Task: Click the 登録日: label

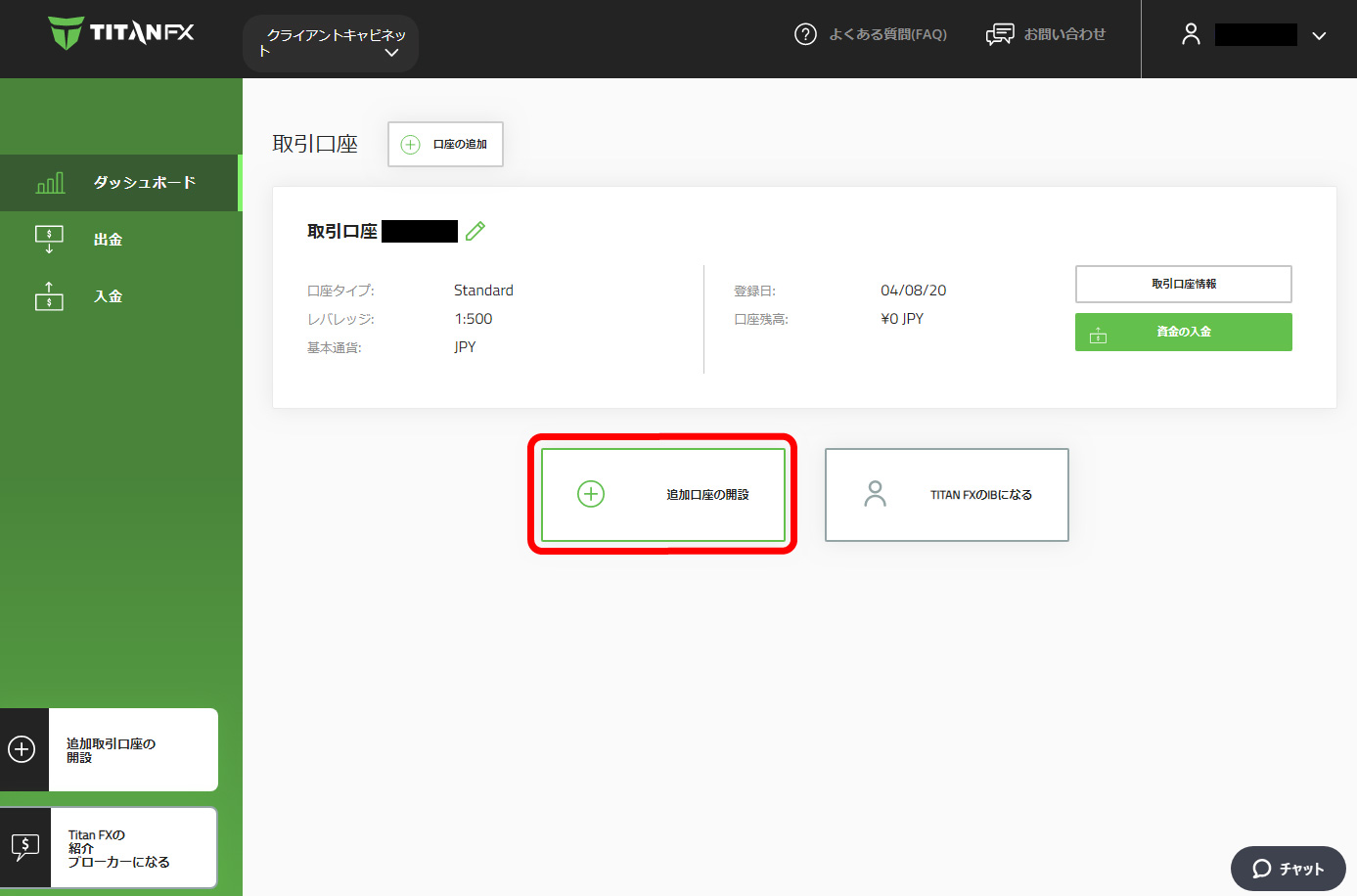Action: point(754,291)
